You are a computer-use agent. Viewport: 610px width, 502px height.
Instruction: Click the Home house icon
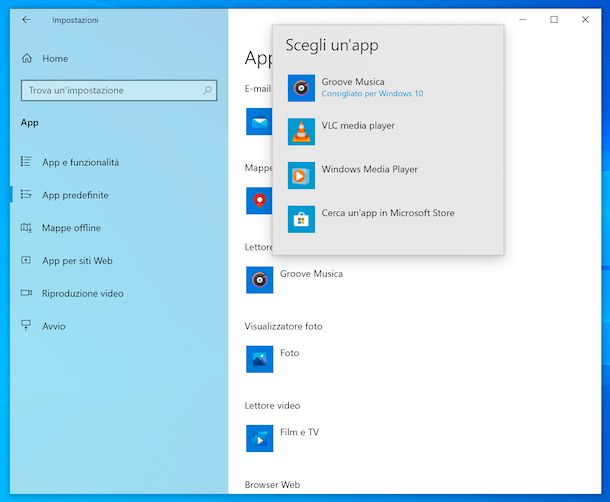click(27, 58)
